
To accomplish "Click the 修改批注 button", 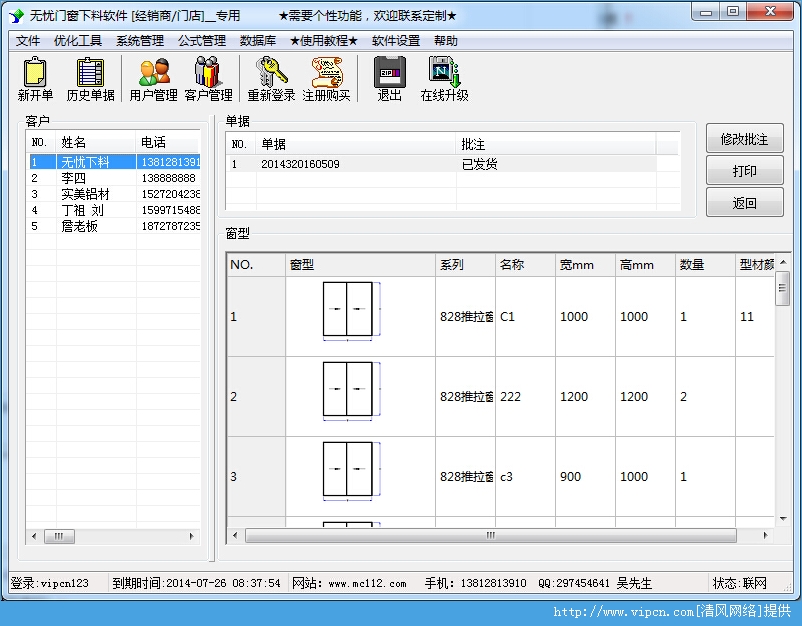I will click(745, 139).
